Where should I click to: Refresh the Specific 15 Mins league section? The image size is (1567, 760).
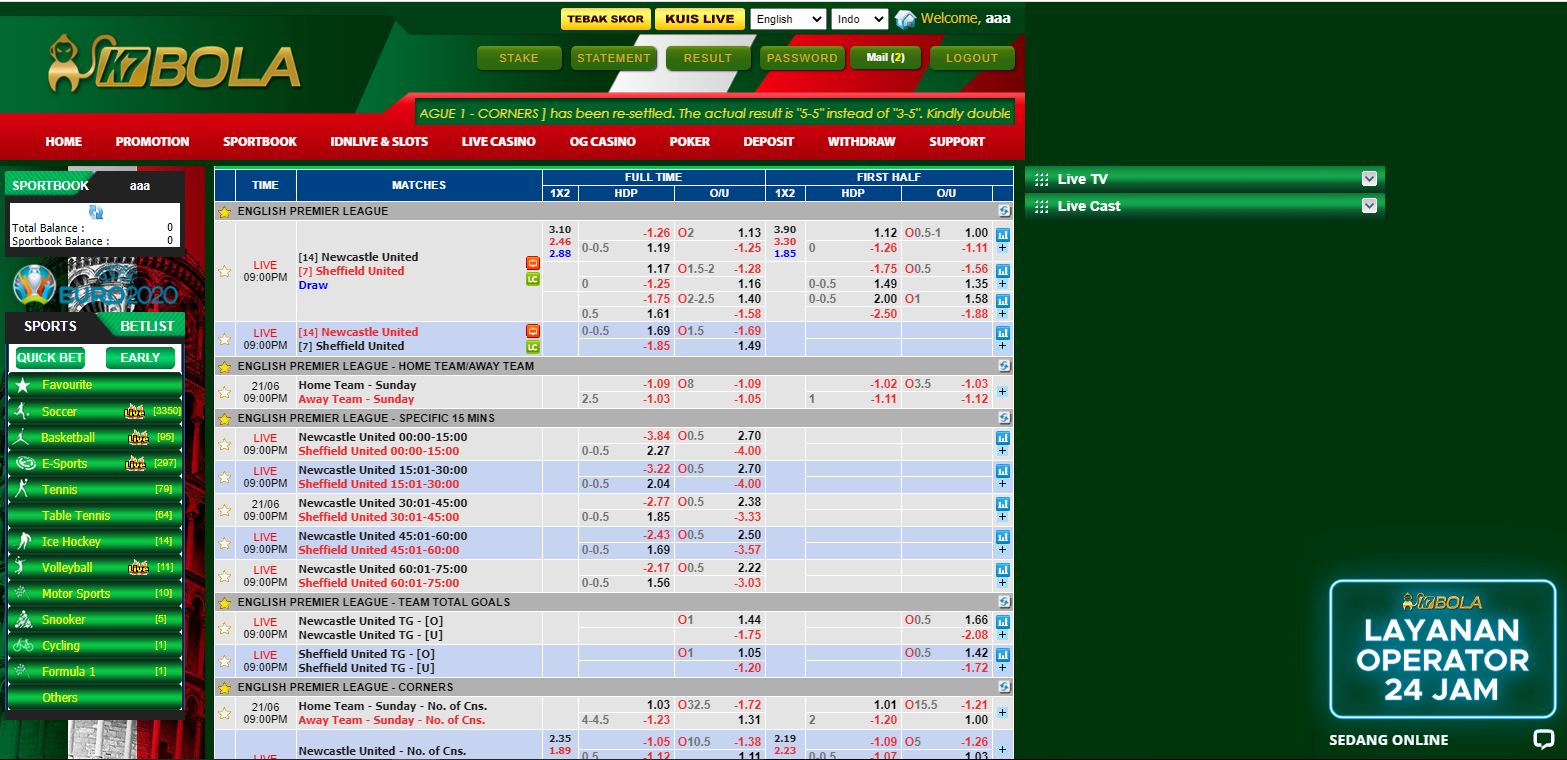tap(1004, 418)
